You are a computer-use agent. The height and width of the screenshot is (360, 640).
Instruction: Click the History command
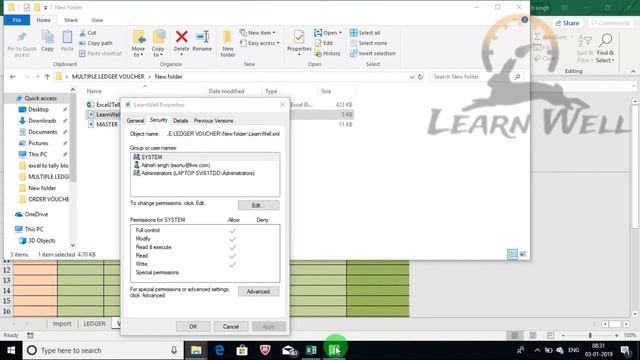coord(327,53)
